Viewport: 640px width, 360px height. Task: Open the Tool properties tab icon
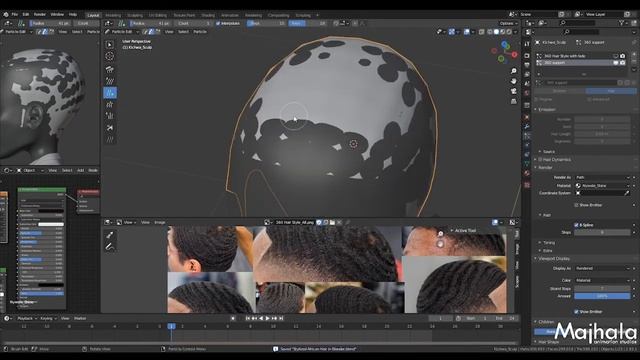(x=527, y=43)
